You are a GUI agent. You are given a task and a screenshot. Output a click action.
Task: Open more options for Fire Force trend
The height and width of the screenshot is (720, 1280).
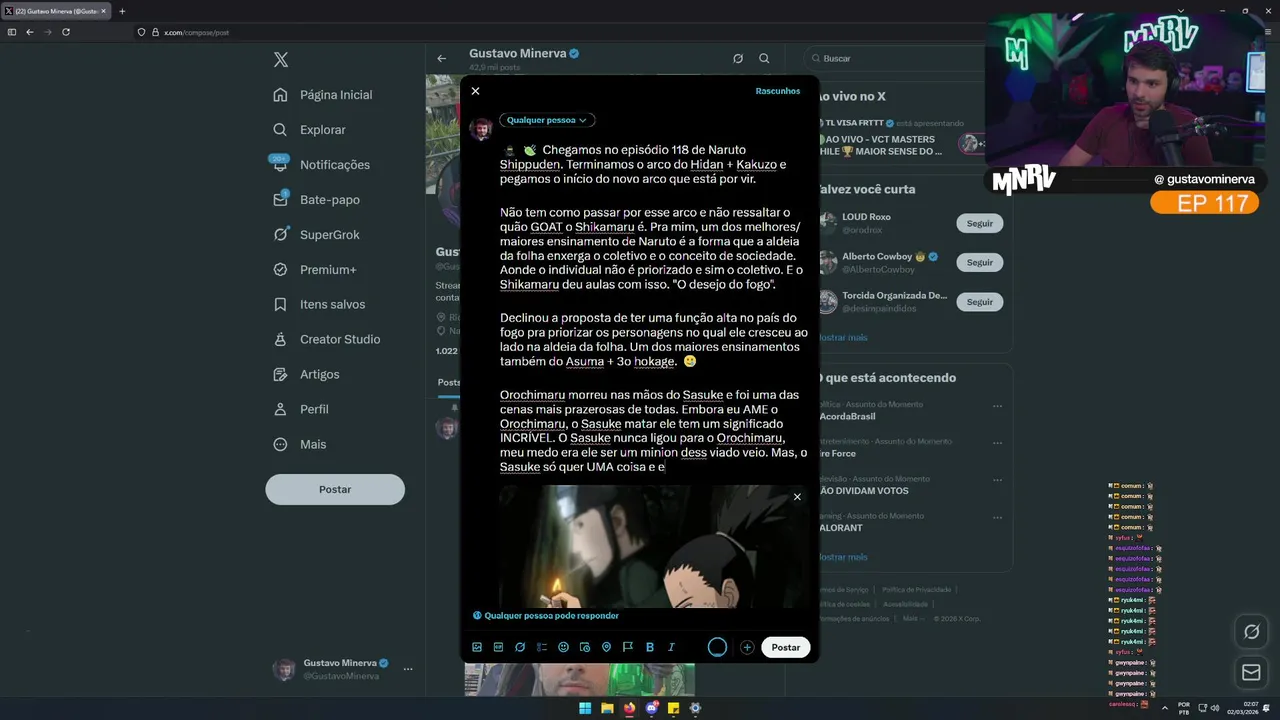997,442
